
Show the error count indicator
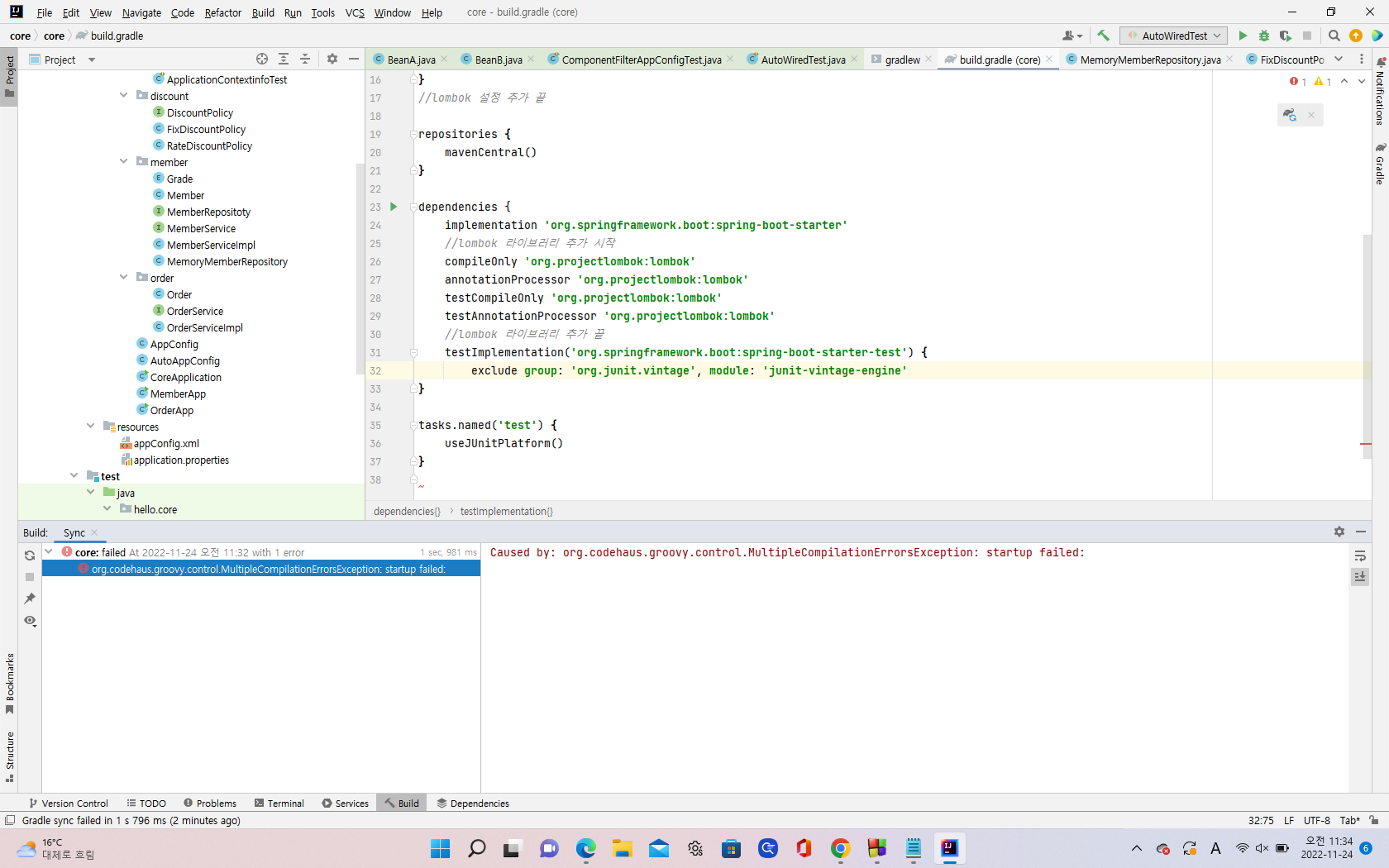(1298, 81)
